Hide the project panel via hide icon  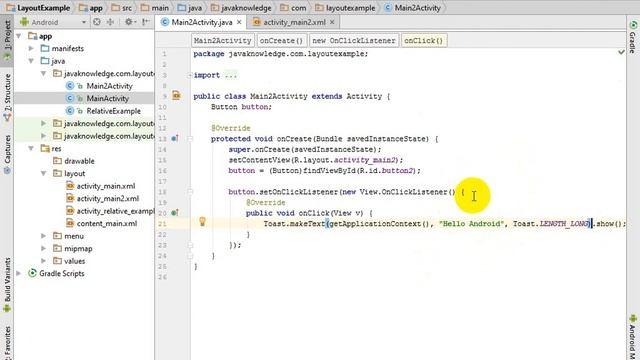pyautogui.click(x=146, y=22)
